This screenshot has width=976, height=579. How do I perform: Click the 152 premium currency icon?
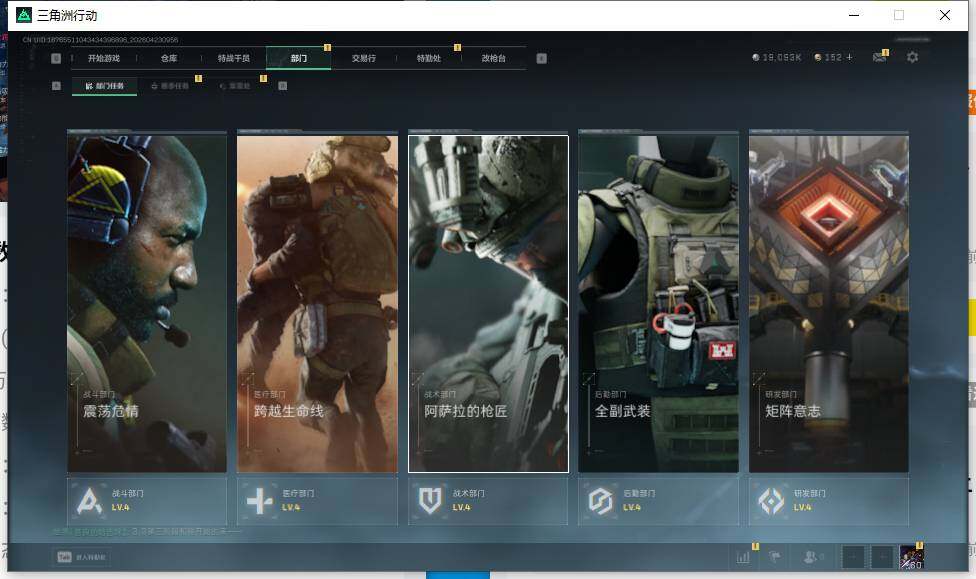818,57
